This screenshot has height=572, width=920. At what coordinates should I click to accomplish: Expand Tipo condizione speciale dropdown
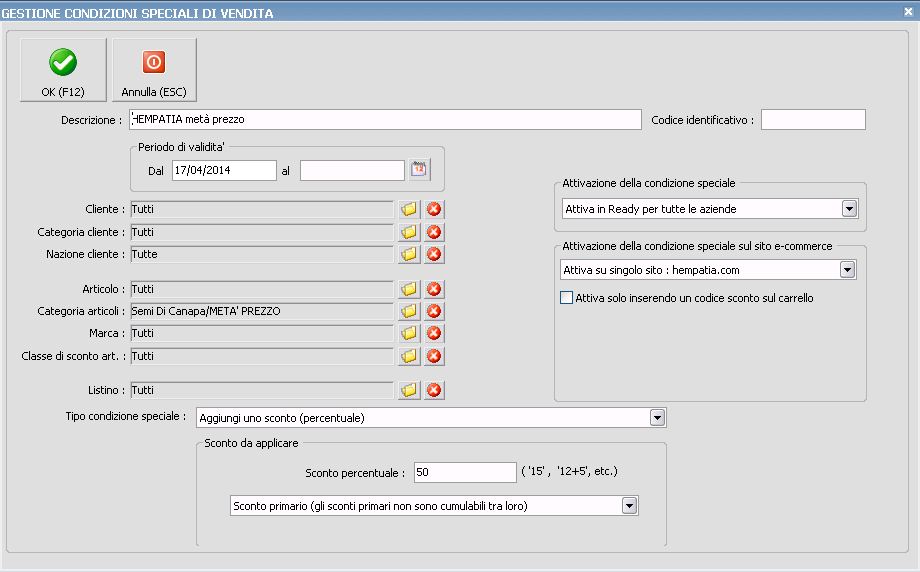pyautogui.click(x=657, y=417)
